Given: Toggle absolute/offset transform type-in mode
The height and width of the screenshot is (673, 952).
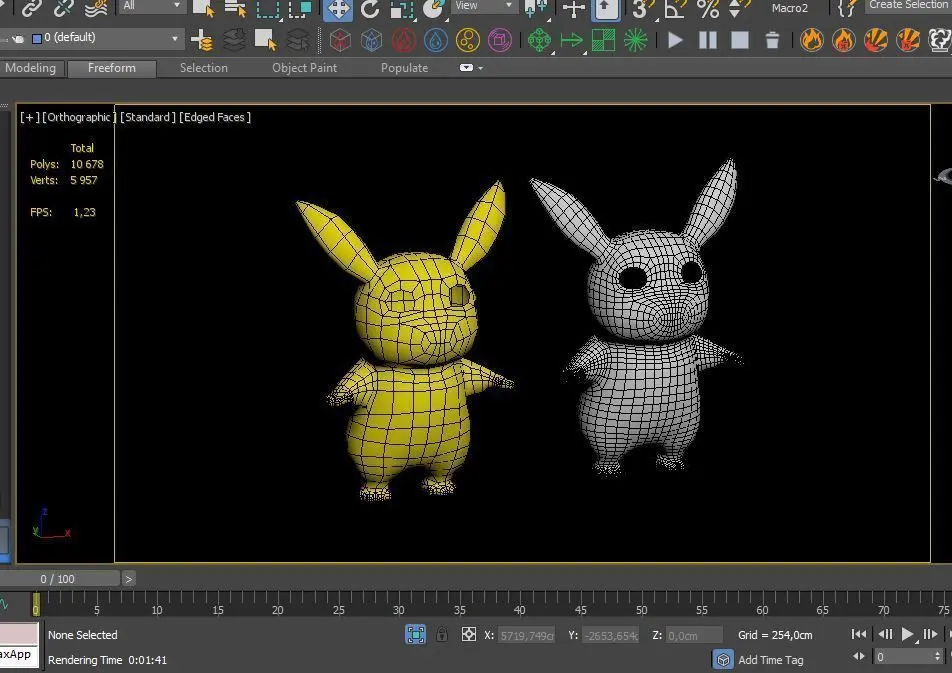Looking at the screenshot, I should point(468,634).
